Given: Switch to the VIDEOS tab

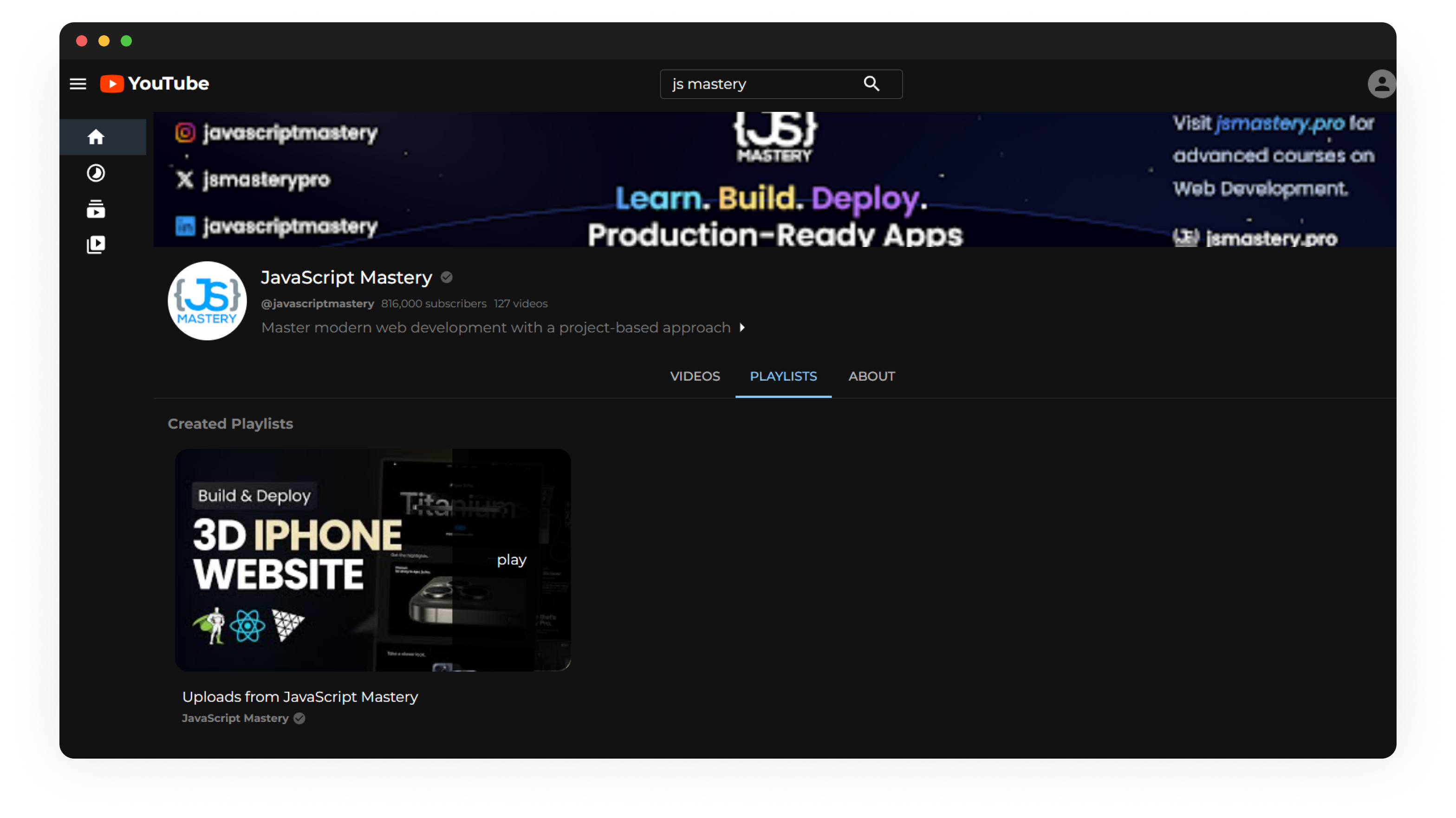Looking at the screenshot, I should [x=695, y=377].
